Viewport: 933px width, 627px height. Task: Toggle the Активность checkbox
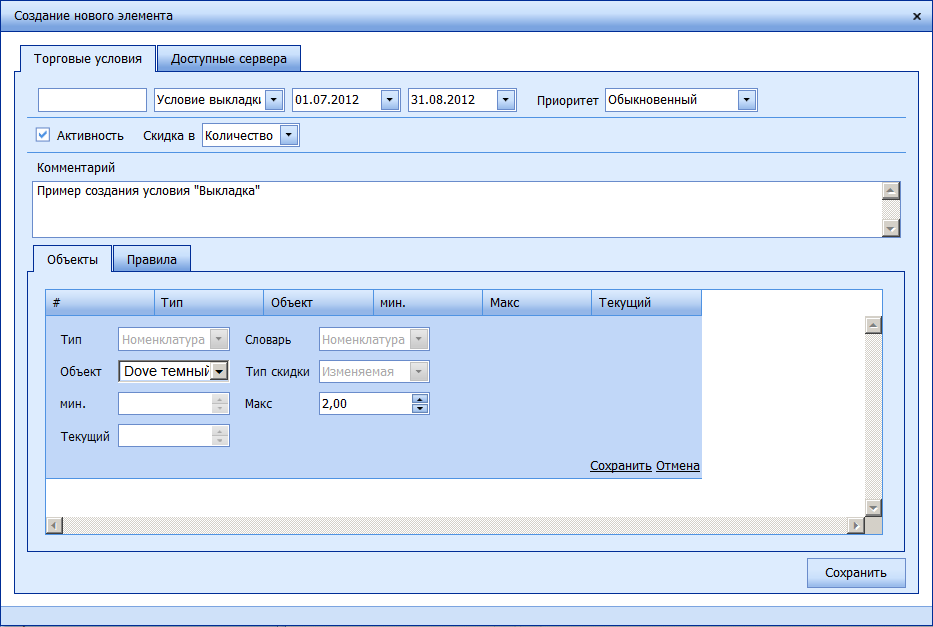click(x=43, y=135)
